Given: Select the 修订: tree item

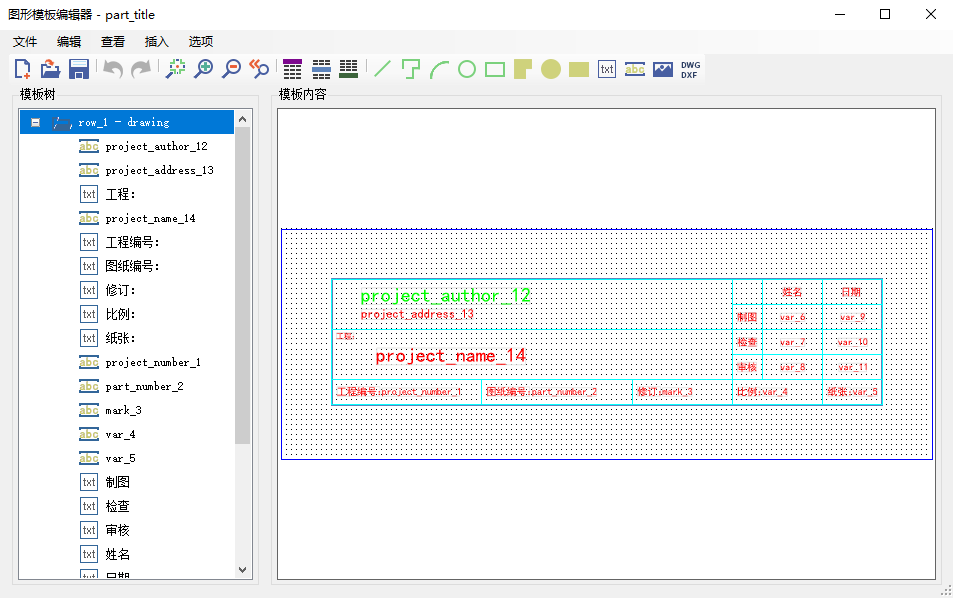Looking at the screenshot, I should pyautogui.click(x=120, y=290).
